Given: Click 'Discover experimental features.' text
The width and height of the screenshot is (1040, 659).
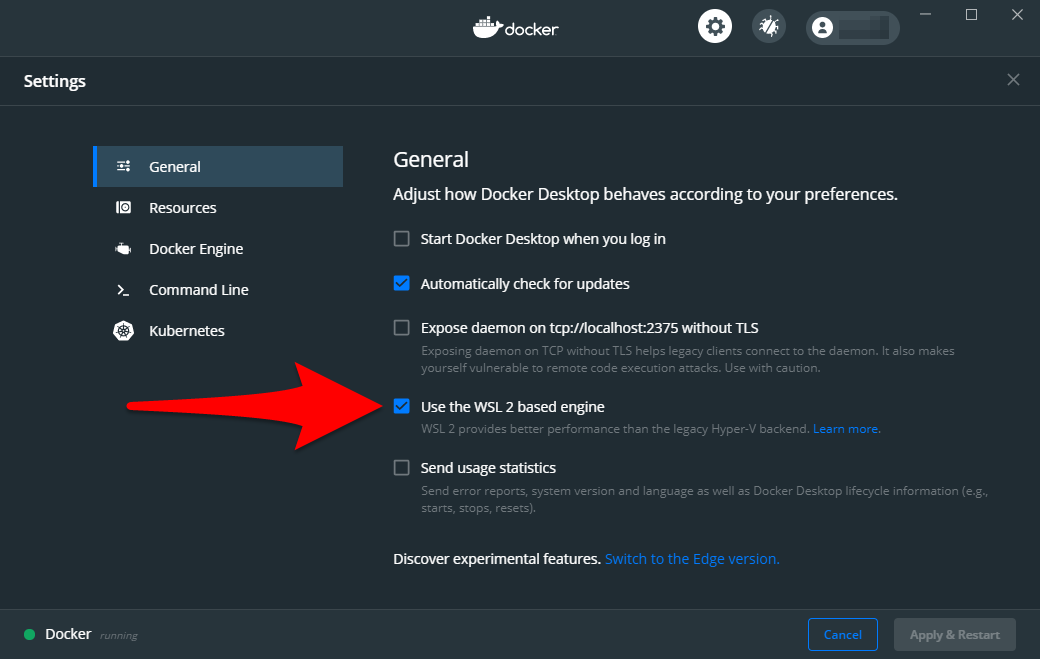Looking at the screenshot, I should pos(497,559).
